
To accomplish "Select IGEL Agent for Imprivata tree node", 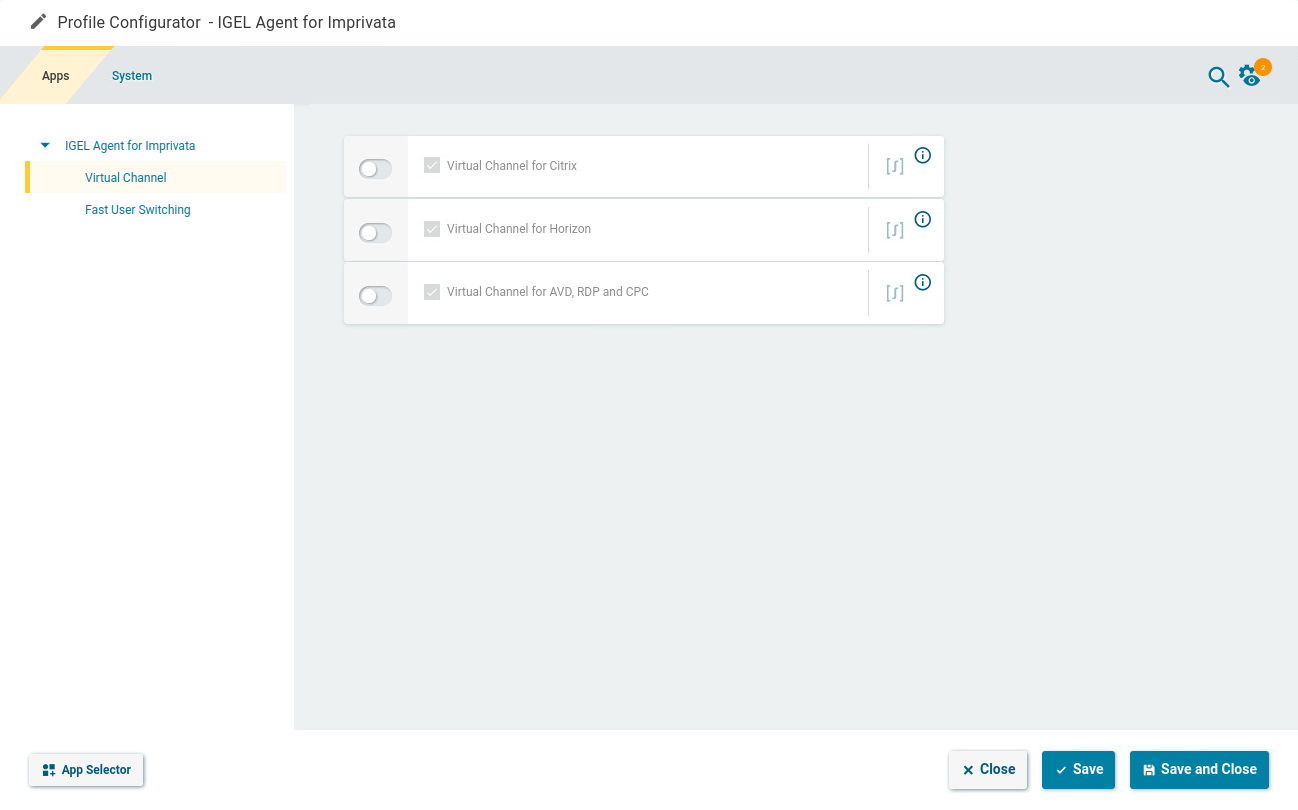I will pos(130,146).
